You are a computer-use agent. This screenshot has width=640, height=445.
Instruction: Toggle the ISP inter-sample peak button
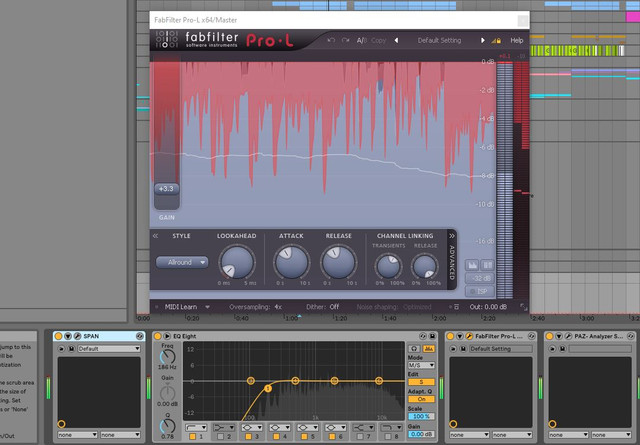click(x=480, y=291)
